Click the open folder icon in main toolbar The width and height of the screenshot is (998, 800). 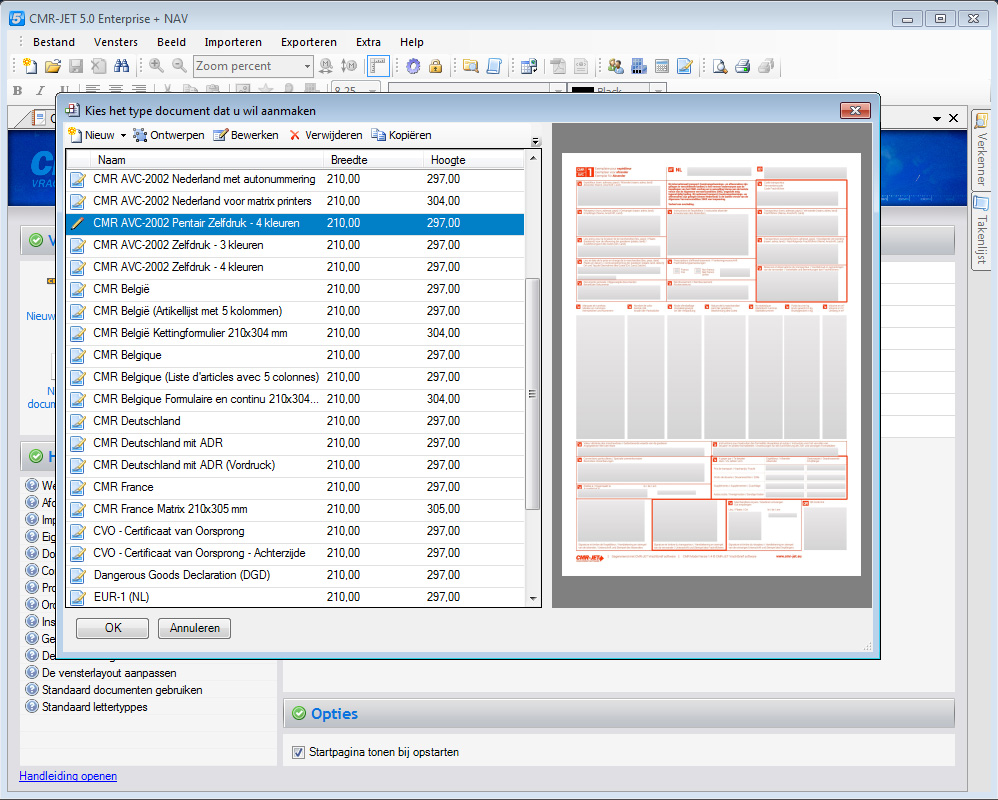coord(53,66)
